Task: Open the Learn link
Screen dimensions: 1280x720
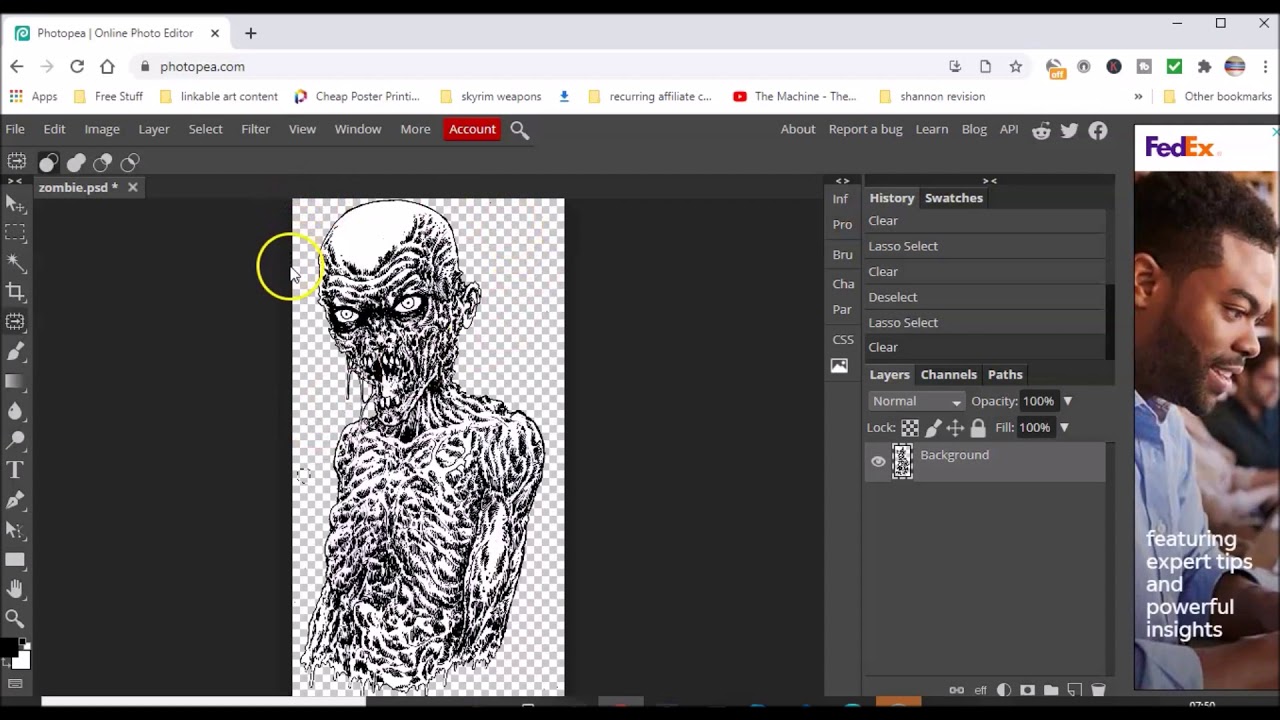Action: pyautogui.click(x=931, y=129)
